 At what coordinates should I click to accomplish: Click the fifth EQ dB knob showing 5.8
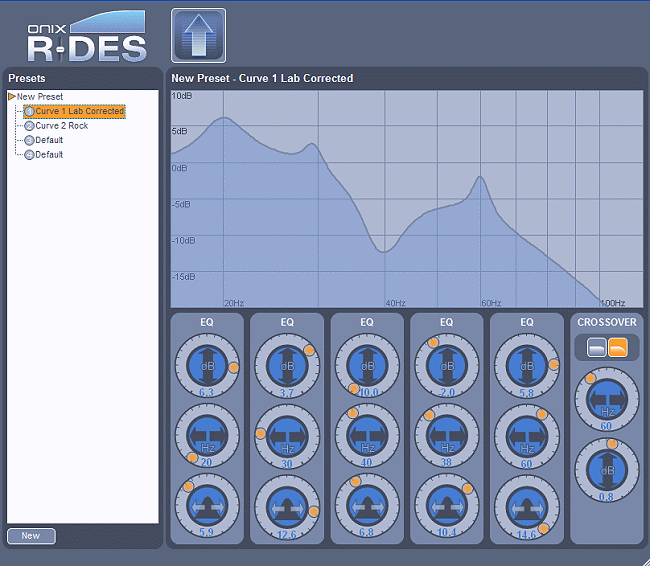(x=527, y=366)
